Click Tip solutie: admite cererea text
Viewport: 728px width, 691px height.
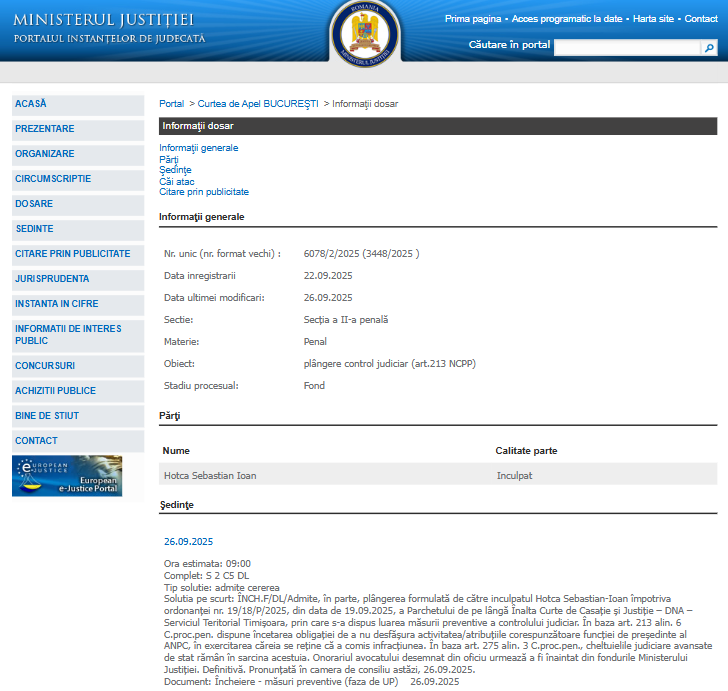(222, 588)
